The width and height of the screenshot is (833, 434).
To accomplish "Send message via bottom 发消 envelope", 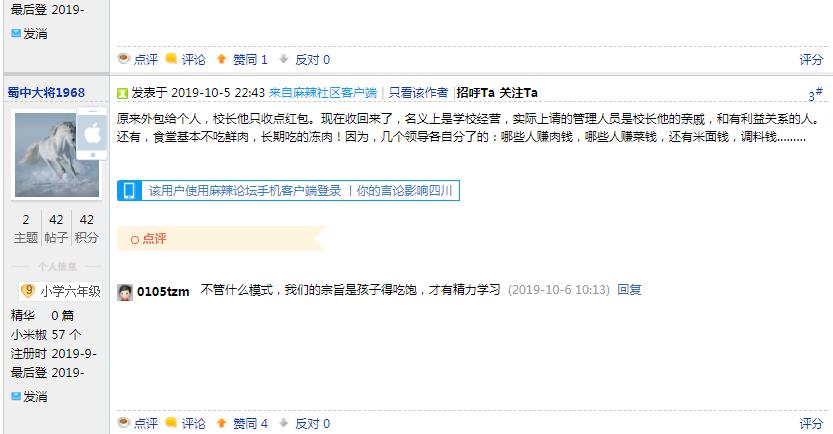I will (x=29, y=396).
